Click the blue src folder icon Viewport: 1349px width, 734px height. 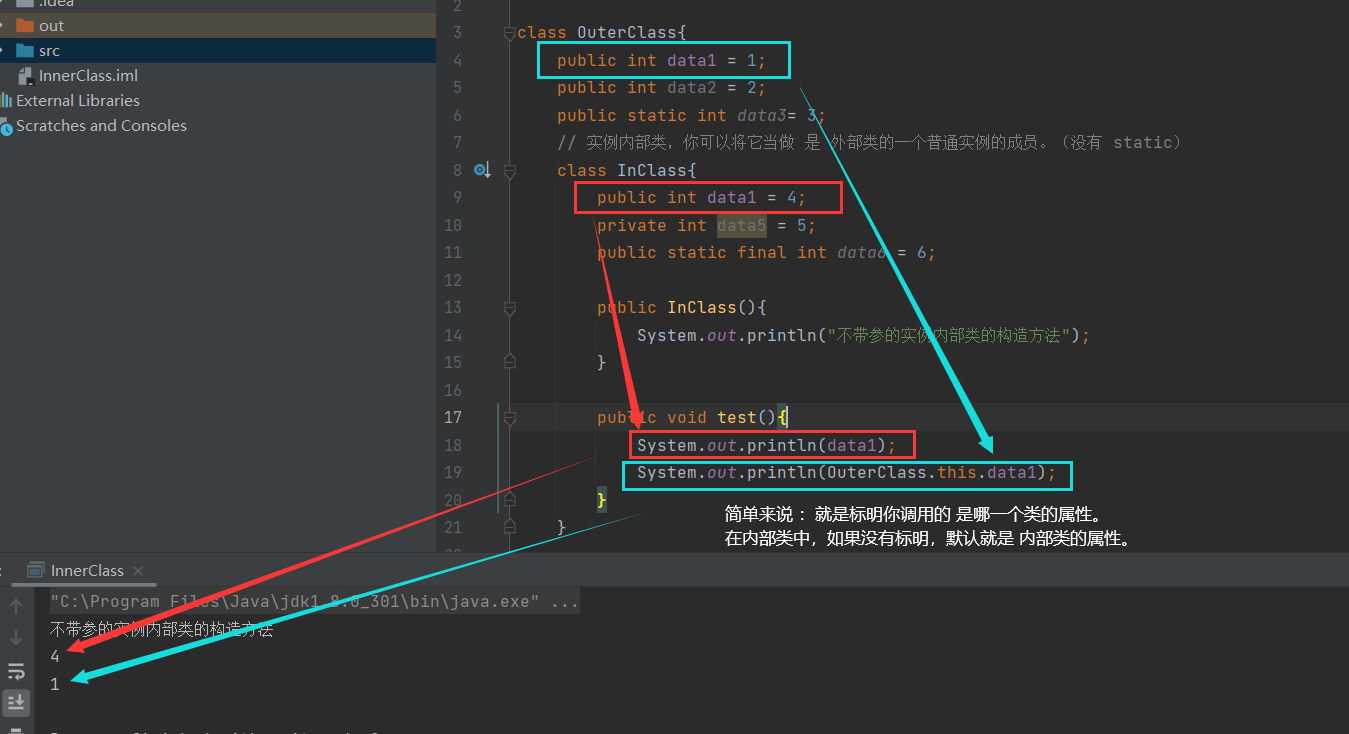pyautogui.click(x=25, y=51)
